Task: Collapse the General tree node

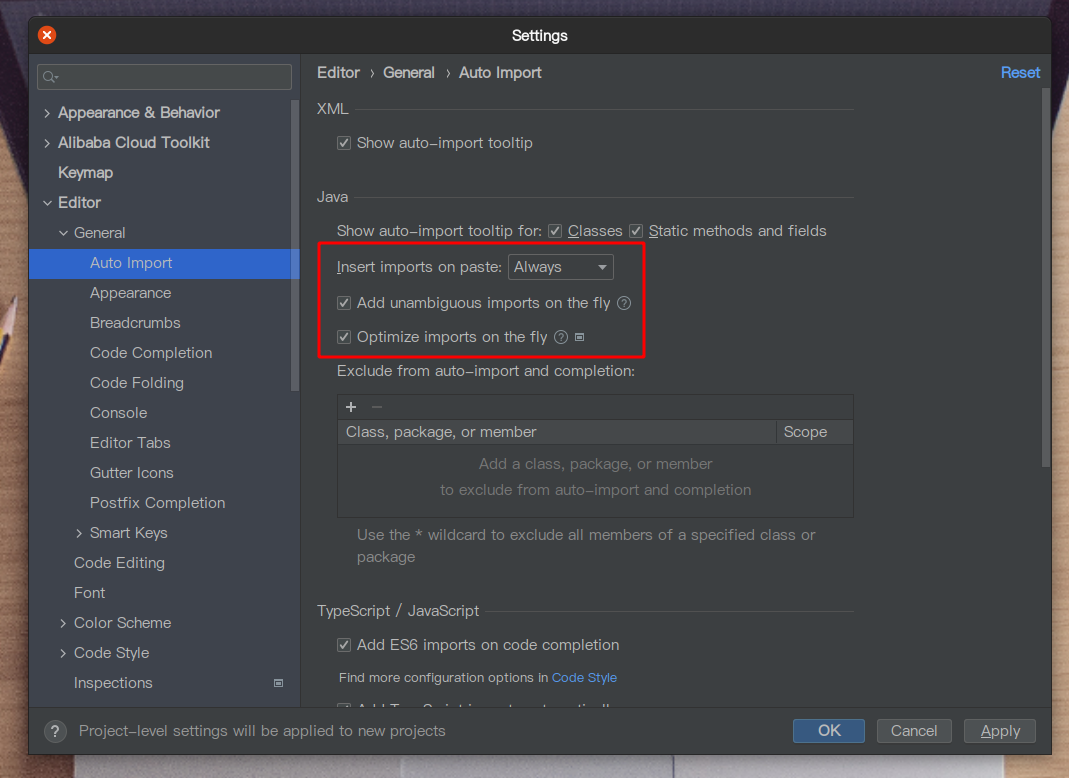Action: click(x=63, y=233)
